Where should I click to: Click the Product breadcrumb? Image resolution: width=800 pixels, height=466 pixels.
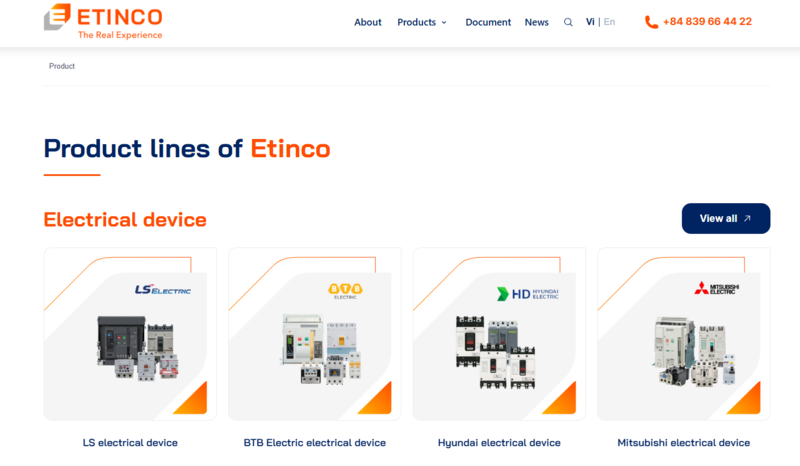[62, 66]
